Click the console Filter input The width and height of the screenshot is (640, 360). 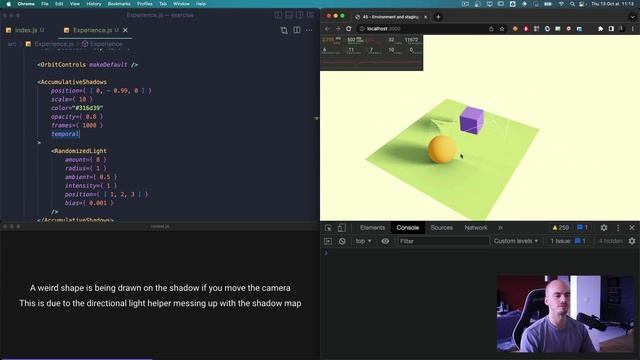(443, 241)
